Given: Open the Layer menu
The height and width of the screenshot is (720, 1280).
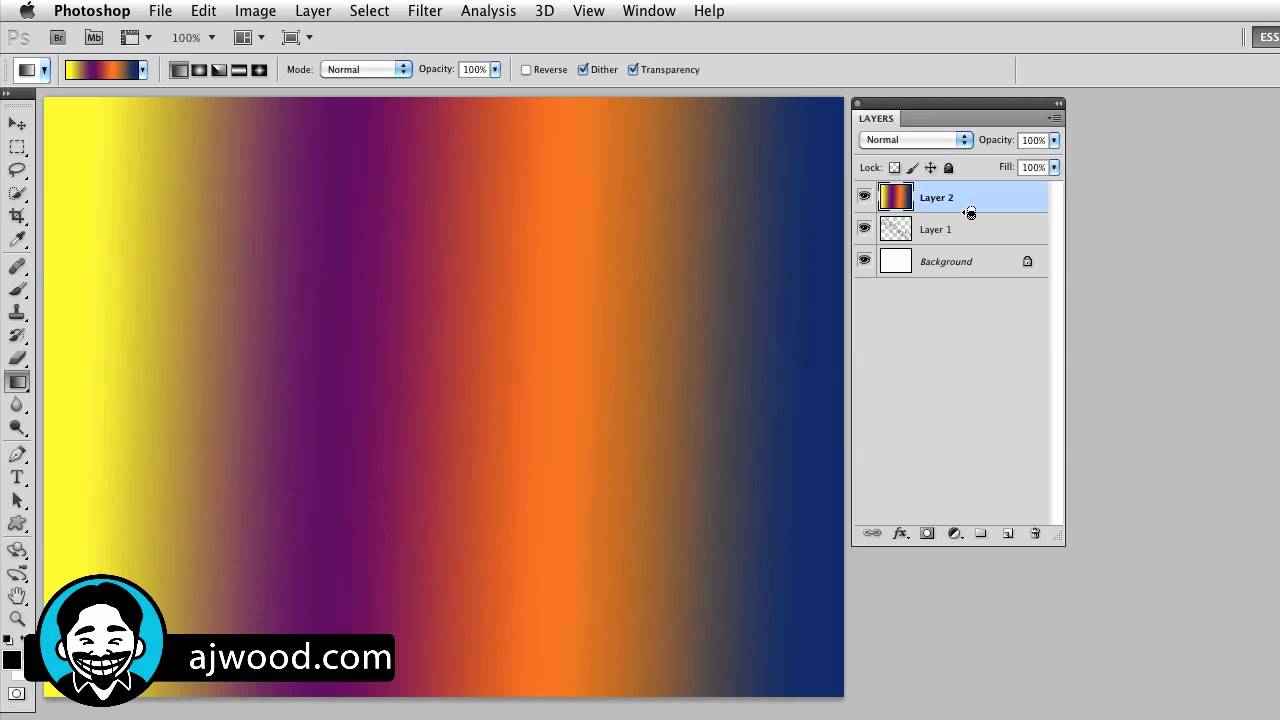Looking at the screenshot, I should pyautogui.click(x=313, y=11).
